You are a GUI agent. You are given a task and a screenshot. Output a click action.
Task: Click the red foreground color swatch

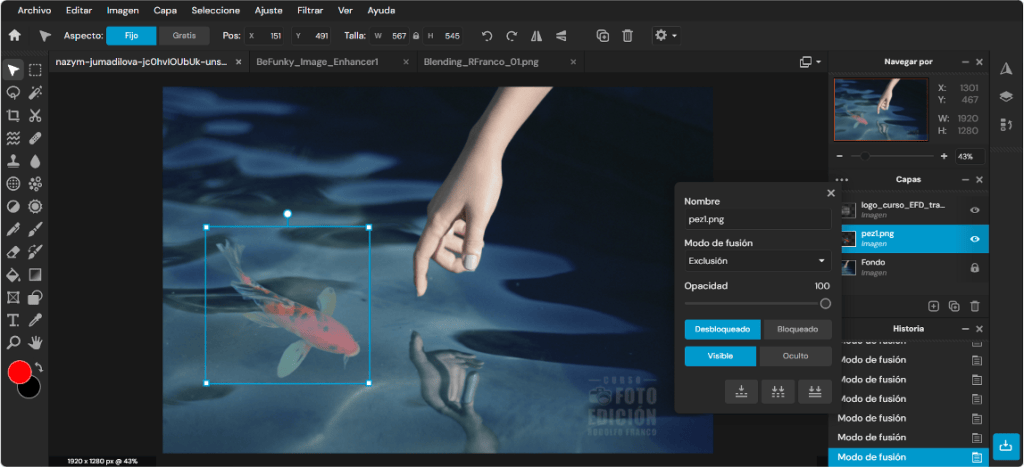(x=19, y=372)
